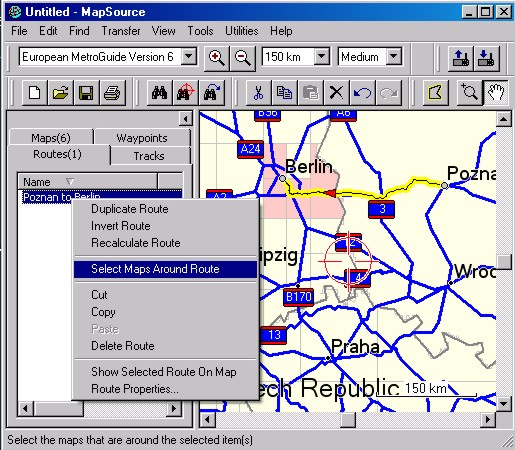Click the route list's scroll right arrow
This screenshot has width=515, height=450.
174,408
